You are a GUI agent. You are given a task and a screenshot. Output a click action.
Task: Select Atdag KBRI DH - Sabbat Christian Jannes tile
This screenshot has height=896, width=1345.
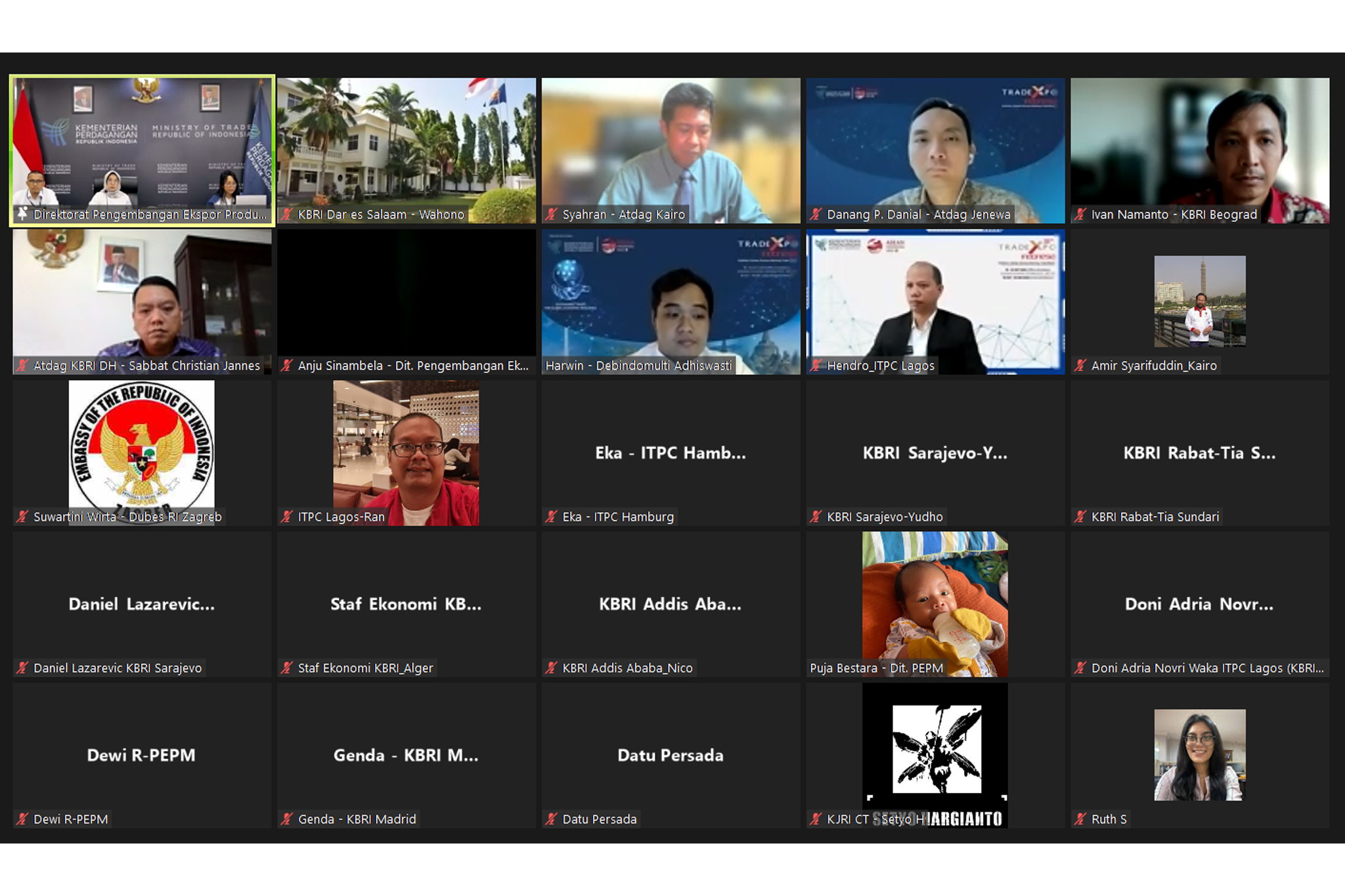pos(142,302)
